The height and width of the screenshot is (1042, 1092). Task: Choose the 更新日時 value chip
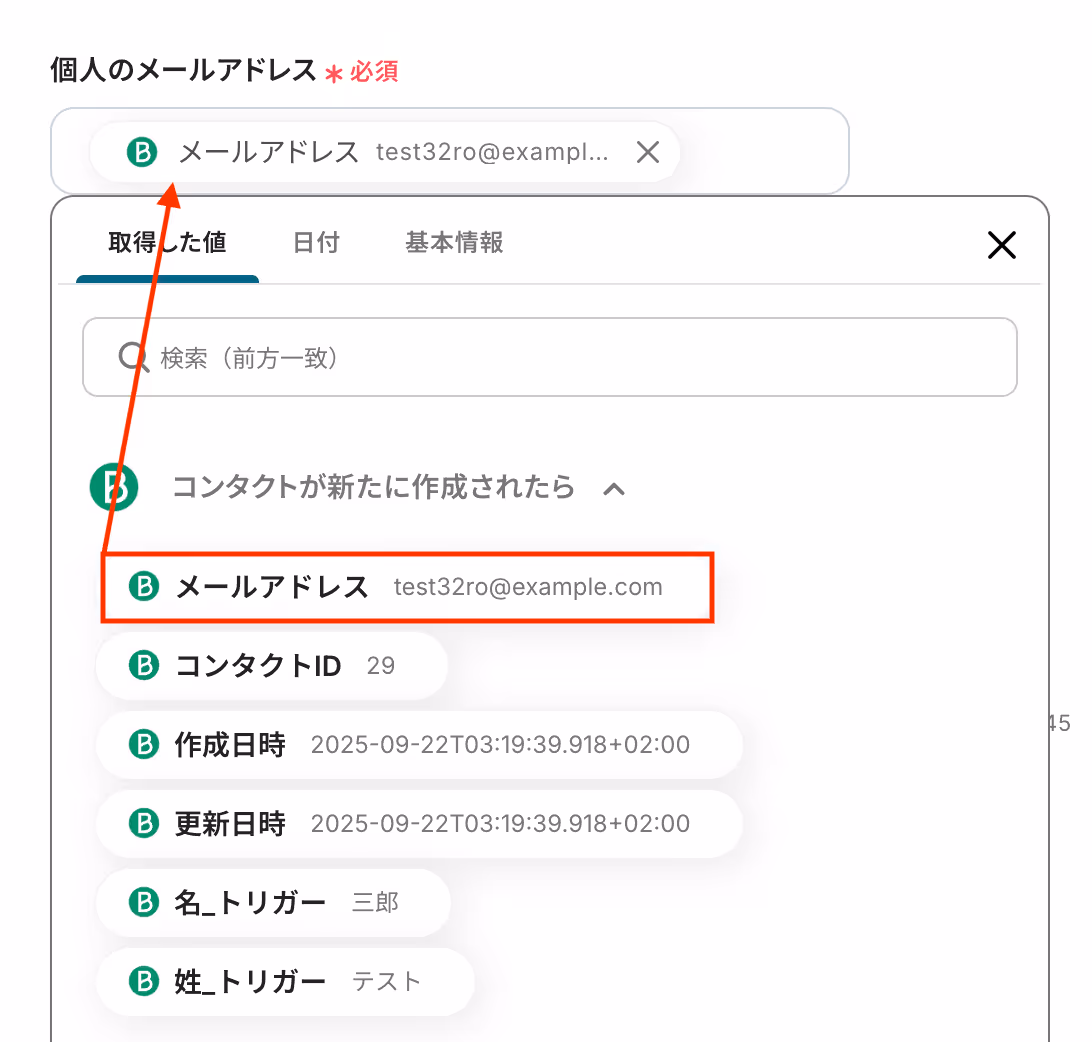coord(419,823)
